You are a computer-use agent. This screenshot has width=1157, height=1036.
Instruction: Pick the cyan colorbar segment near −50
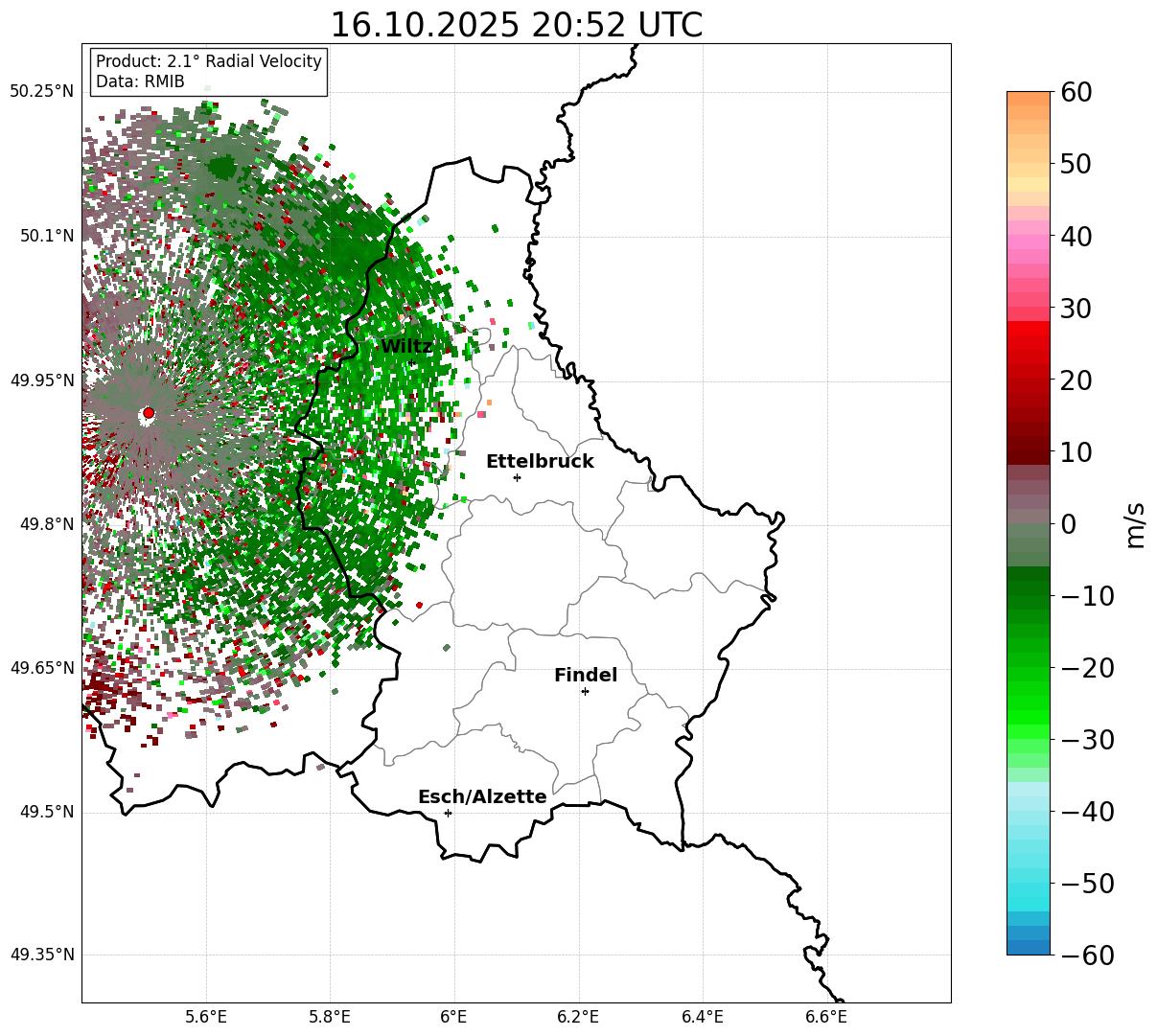1029,884
